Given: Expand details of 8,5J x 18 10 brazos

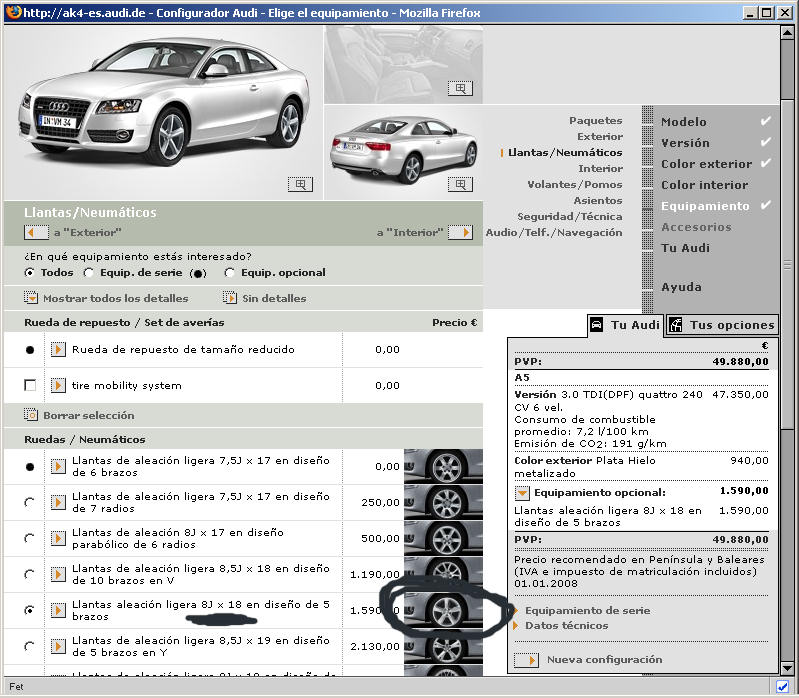Looking at the screenshot, I should coord(58,574).
